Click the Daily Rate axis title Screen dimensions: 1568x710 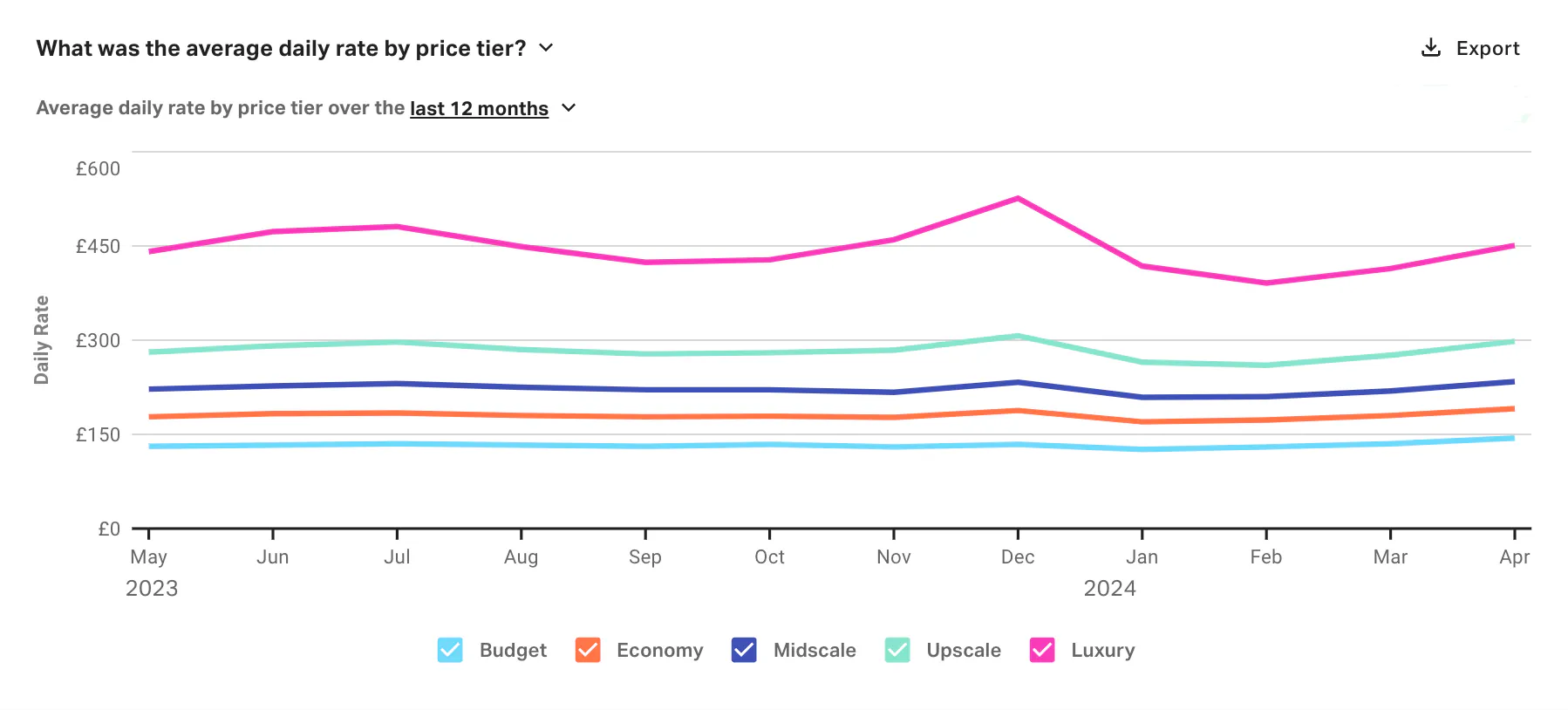tap(41, 340)
